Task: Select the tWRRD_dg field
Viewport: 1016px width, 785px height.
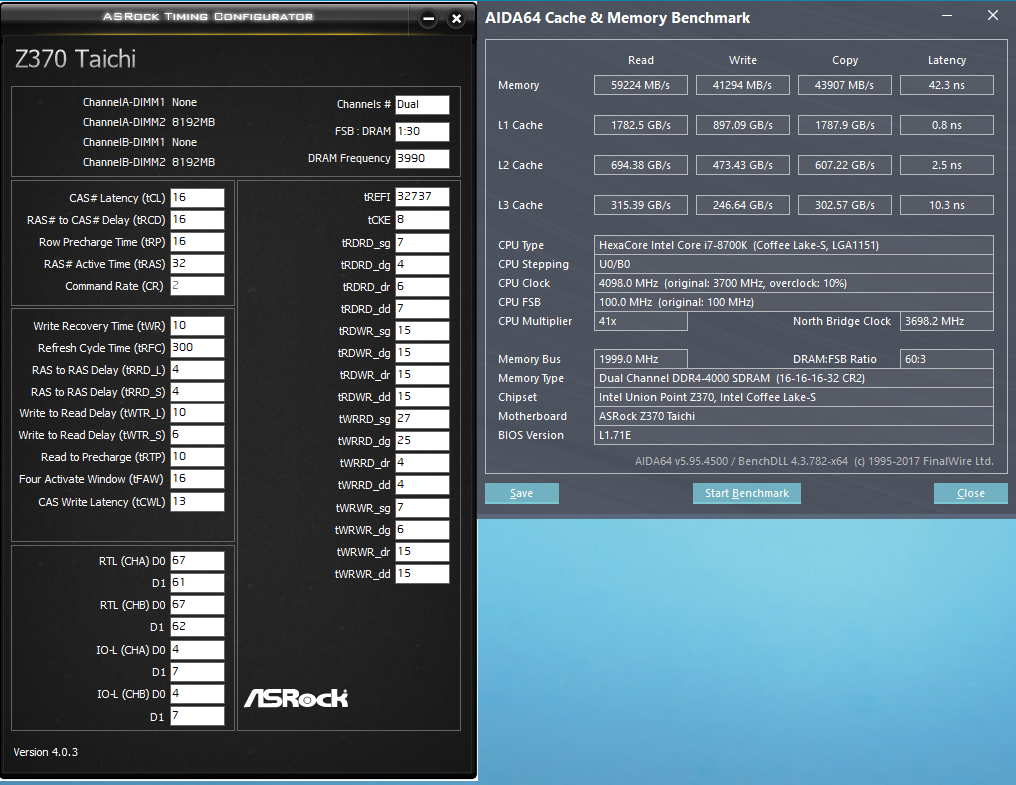Action: [x=422, y=441]
